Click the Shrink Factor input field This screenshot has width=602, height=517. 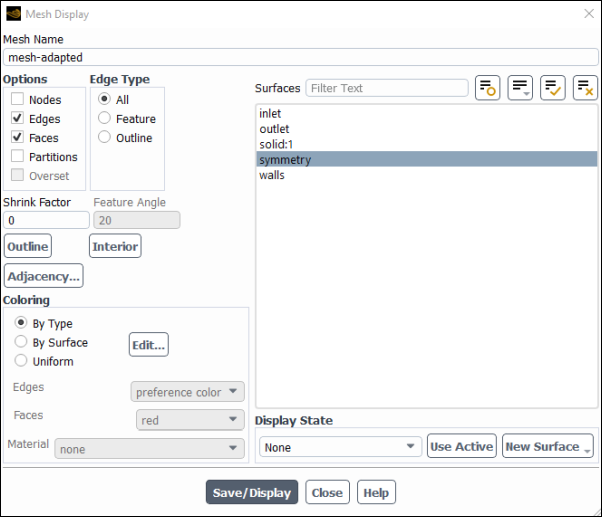[46, 220]
